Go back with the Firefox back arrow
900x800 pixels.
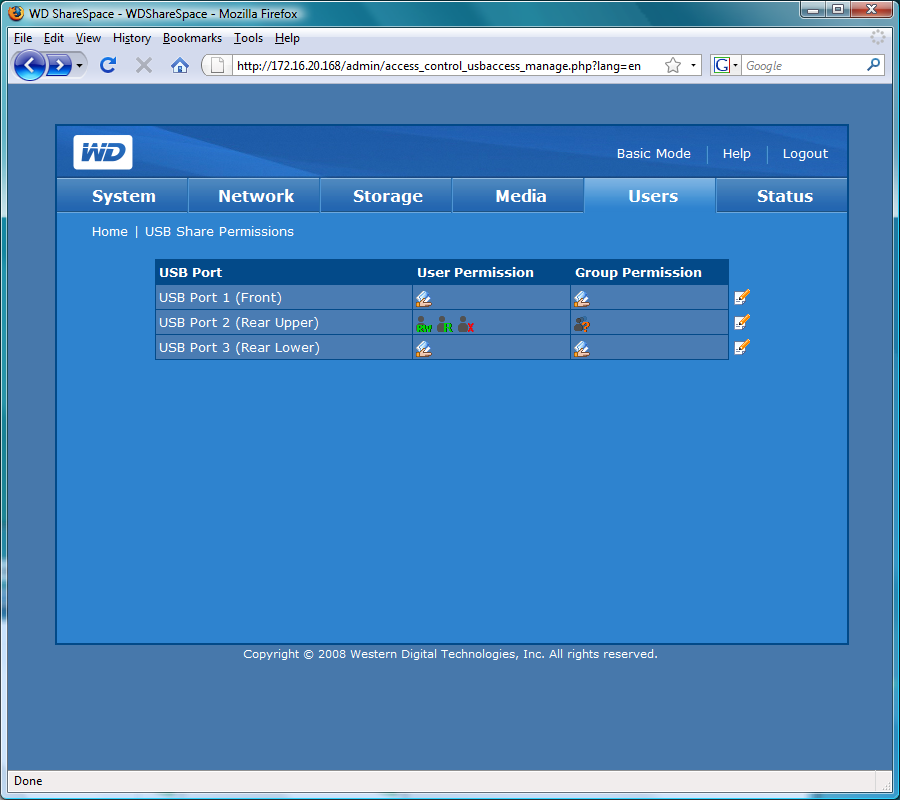[30, 65]
